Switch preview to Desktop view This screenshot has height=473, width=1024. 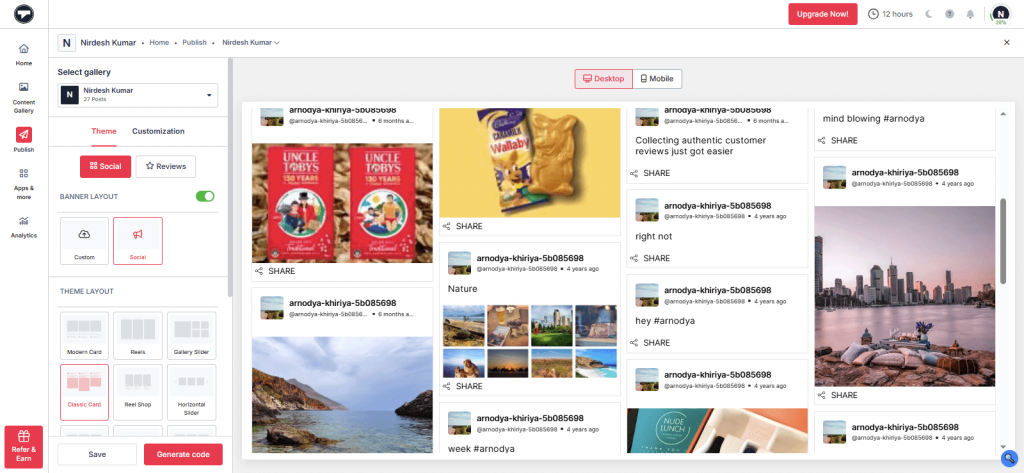pyautogui.click(x=603, y=79)
